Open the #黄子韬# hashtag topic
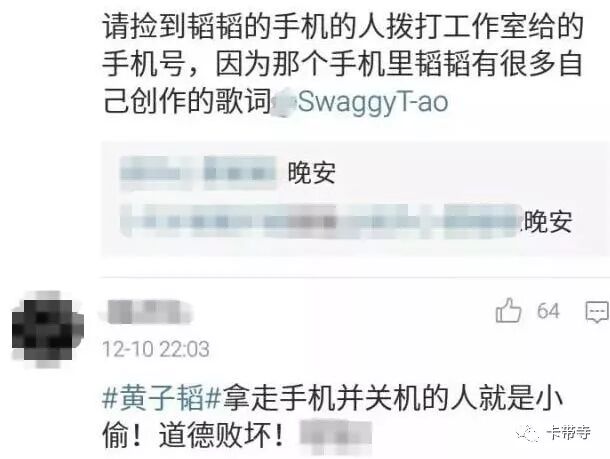Viewport: 610px width, 459px height. pos(161,397)
